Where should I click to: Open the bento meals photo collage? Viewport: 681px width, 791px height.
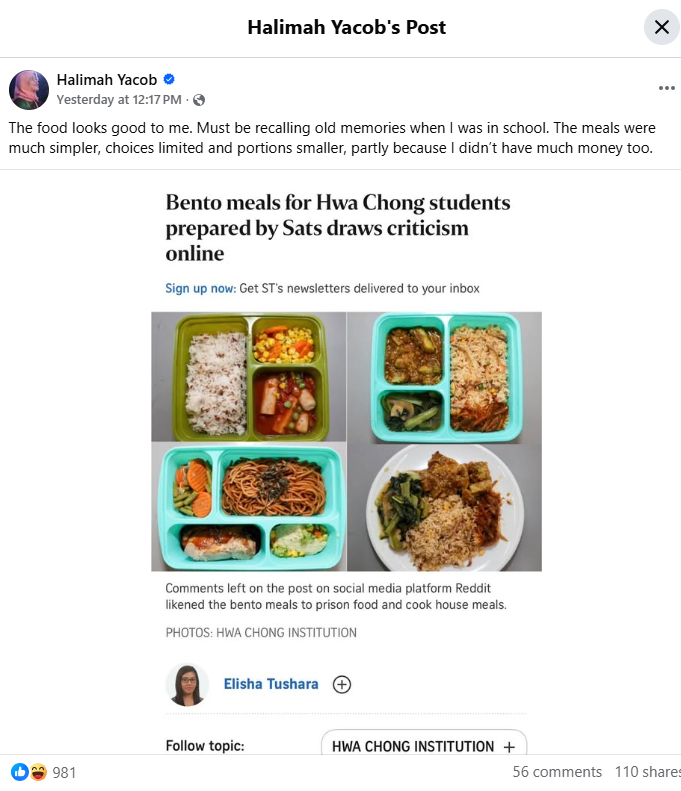(x=347, y=441)
